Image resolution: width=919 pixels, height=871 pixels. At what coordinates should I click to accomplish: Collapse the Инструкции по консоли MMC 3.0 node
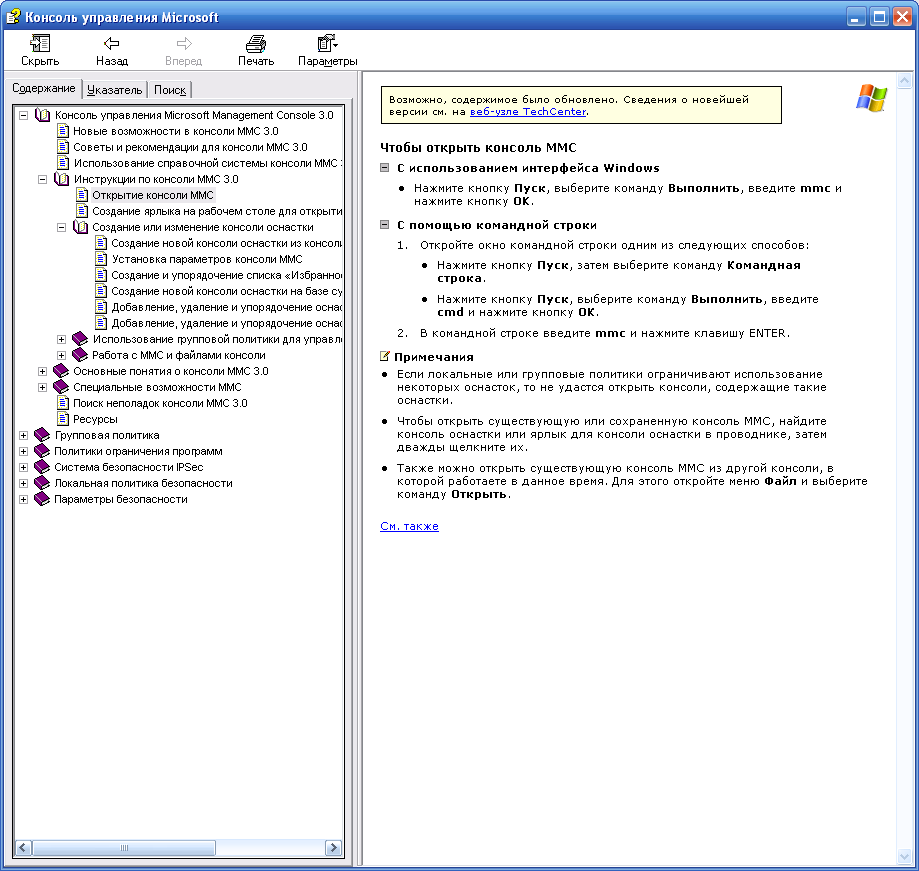[x=42, y=179]
